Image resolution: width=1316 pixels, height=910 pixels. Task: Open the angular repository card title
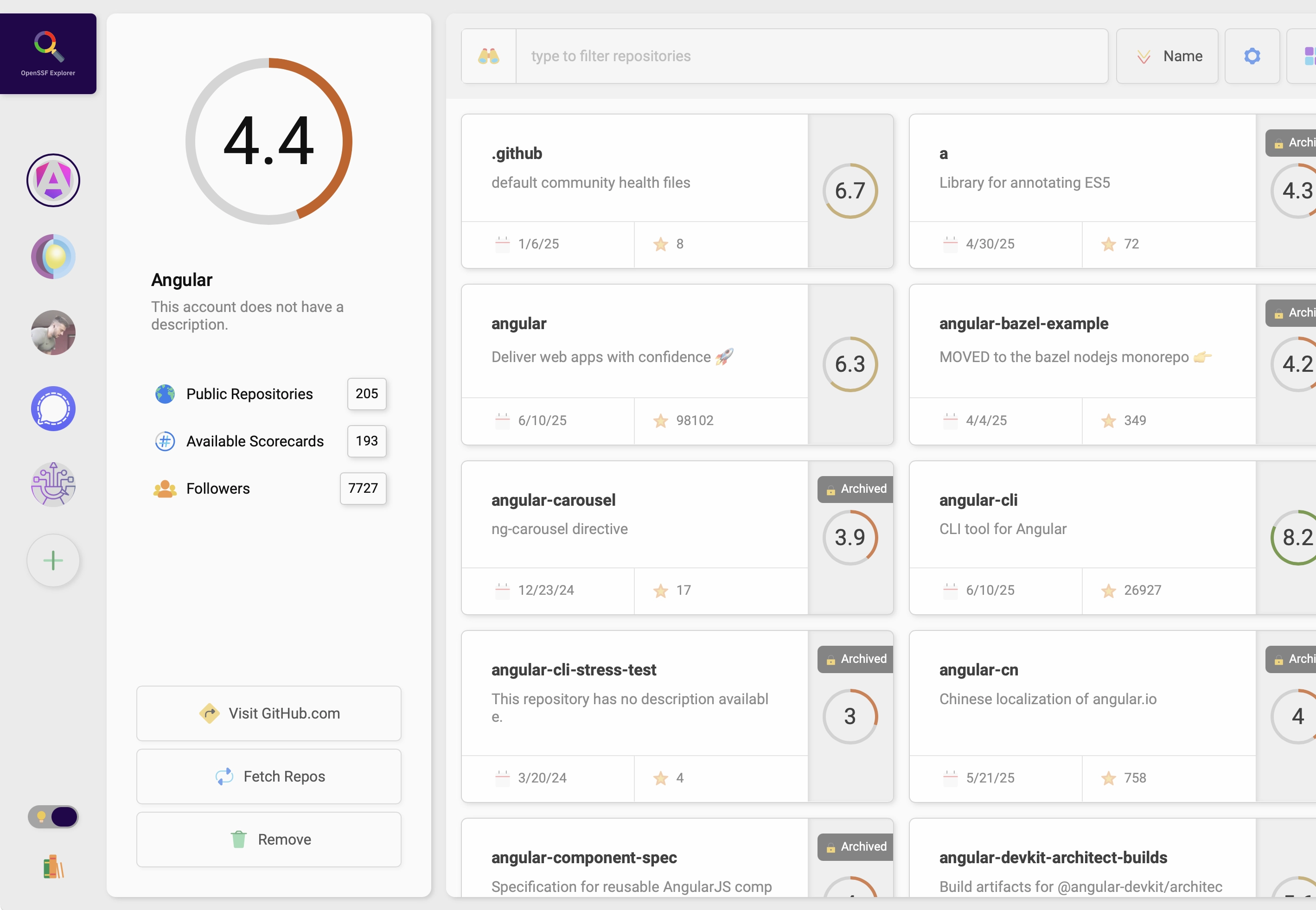pos(519,323)
